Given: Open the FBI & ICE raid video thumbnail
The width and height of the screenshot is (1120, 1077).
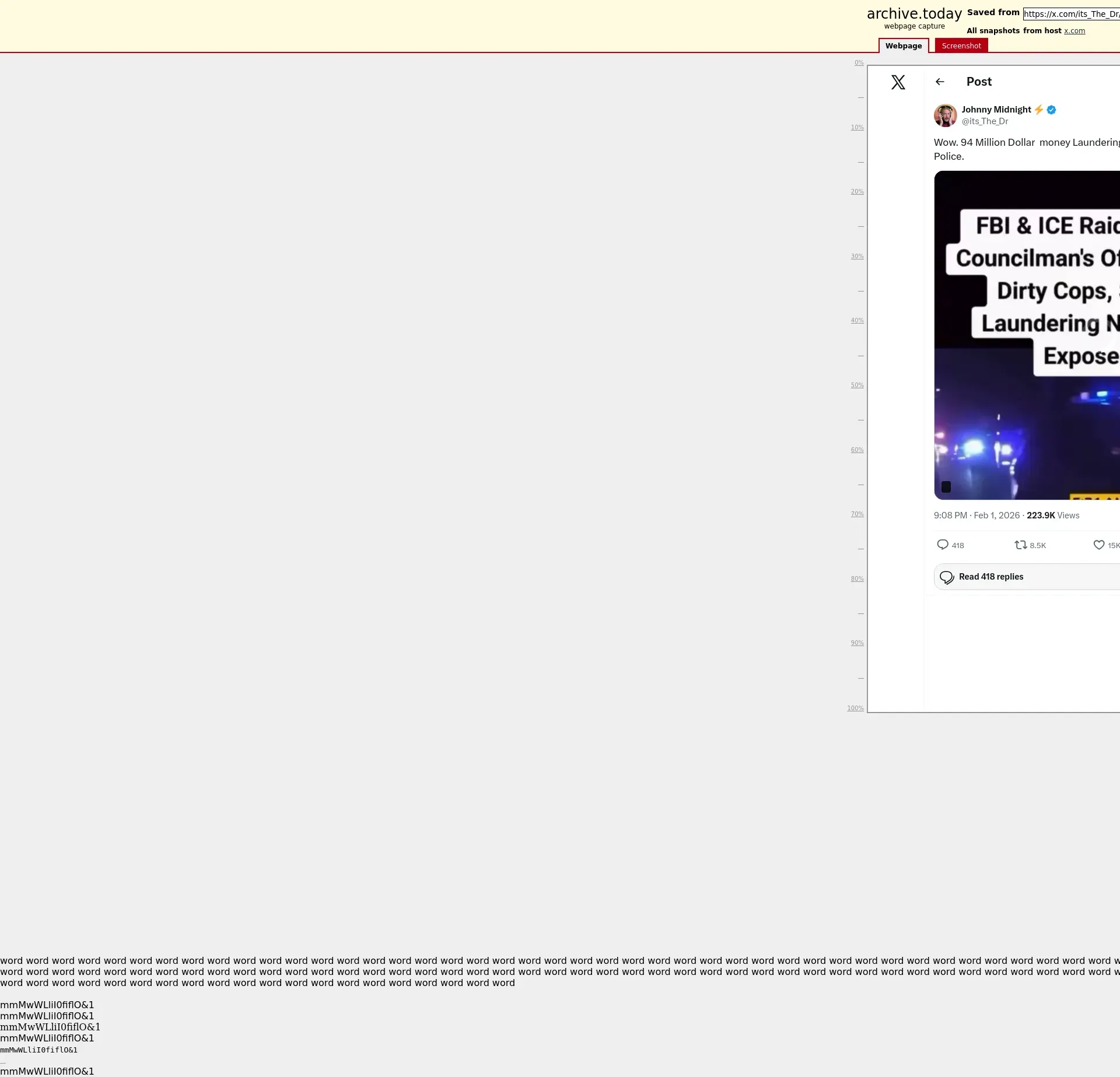Looking at the screenshot, I should coord(1027,335).
